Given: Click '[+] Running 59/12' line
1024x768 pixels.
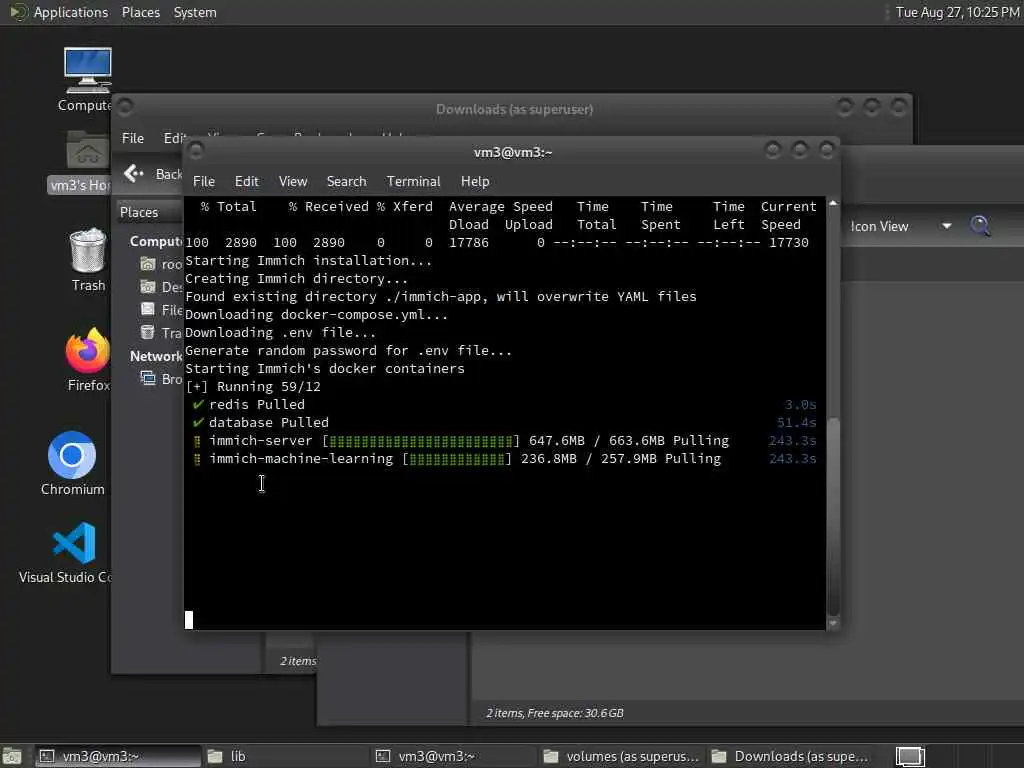Looking at the screenshot, I should [x=253, y=387].
